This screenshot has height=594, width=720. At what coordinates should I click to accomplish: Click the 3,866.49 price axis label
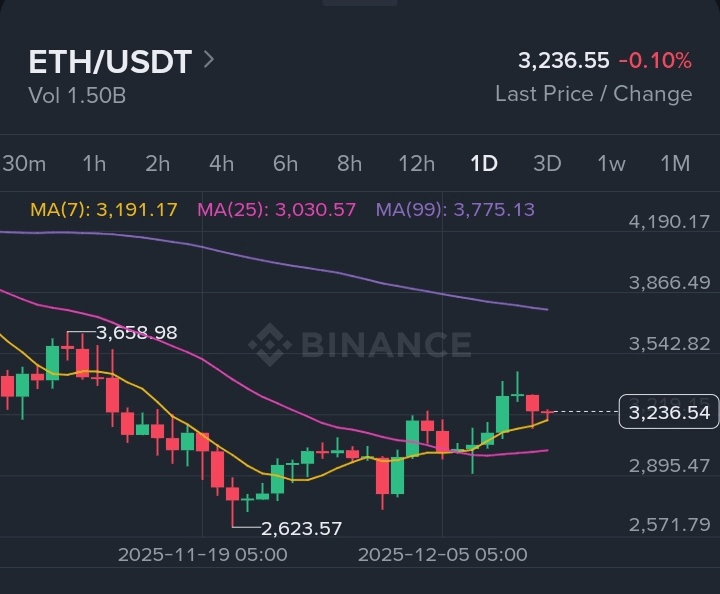pos(669,283)
